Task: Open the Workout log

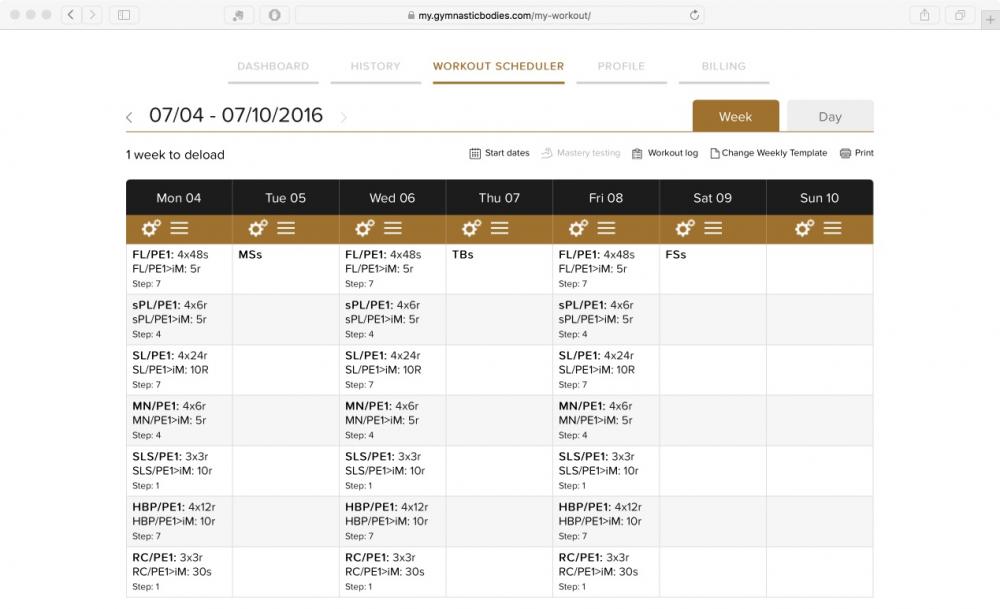Action: 665,153
